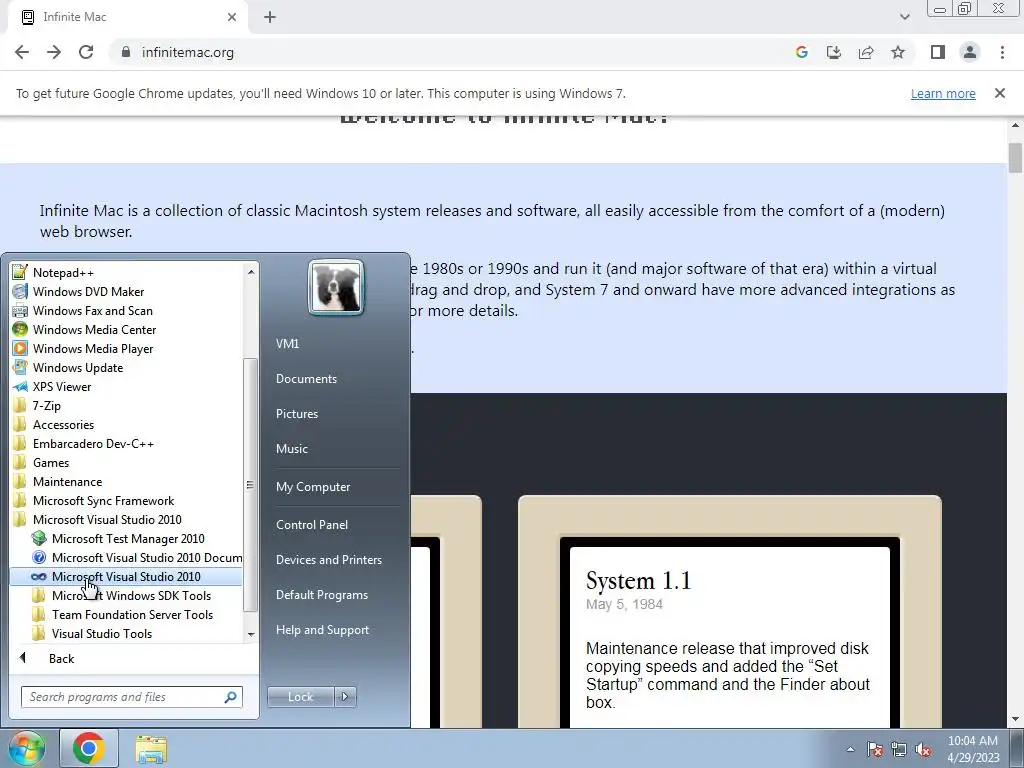The image size is (1024, 768).
Task: Open the VM1 user folder
Action: [287, 344]
